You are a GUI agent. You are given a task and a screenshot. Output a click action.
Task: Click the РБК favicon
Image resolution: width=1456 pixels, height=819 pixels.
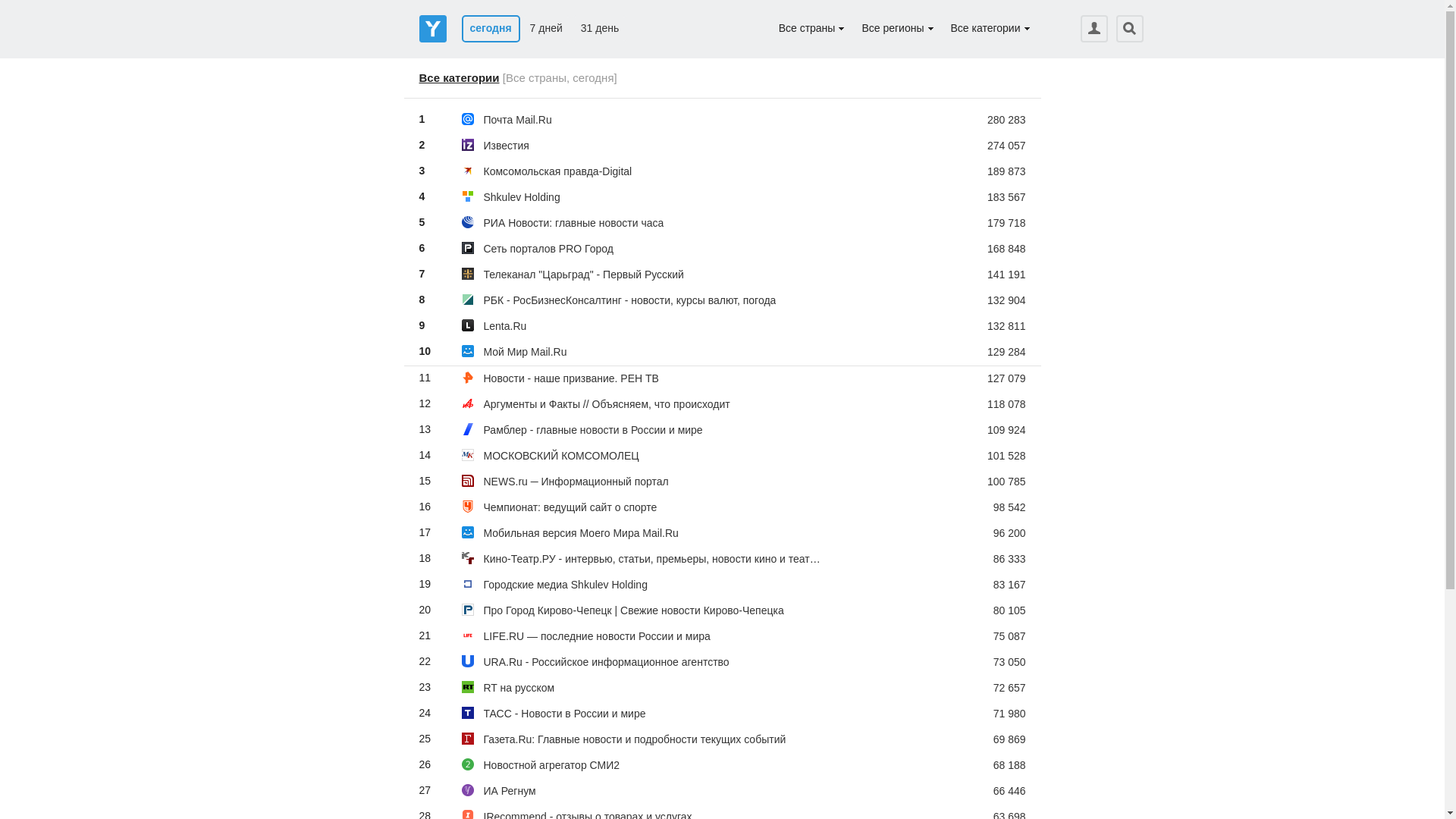tap(468, 300)
